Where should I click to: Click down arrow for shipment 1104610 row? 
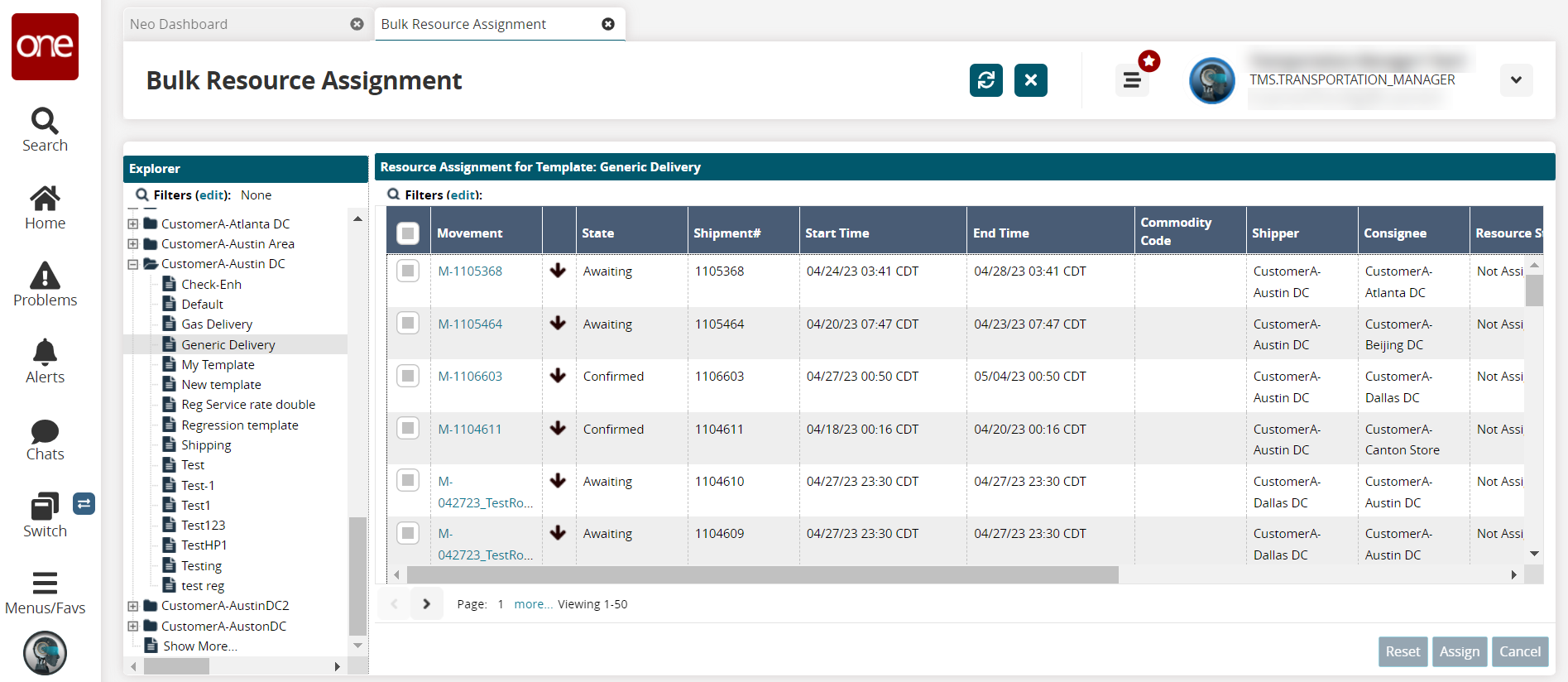pos(559,481)
